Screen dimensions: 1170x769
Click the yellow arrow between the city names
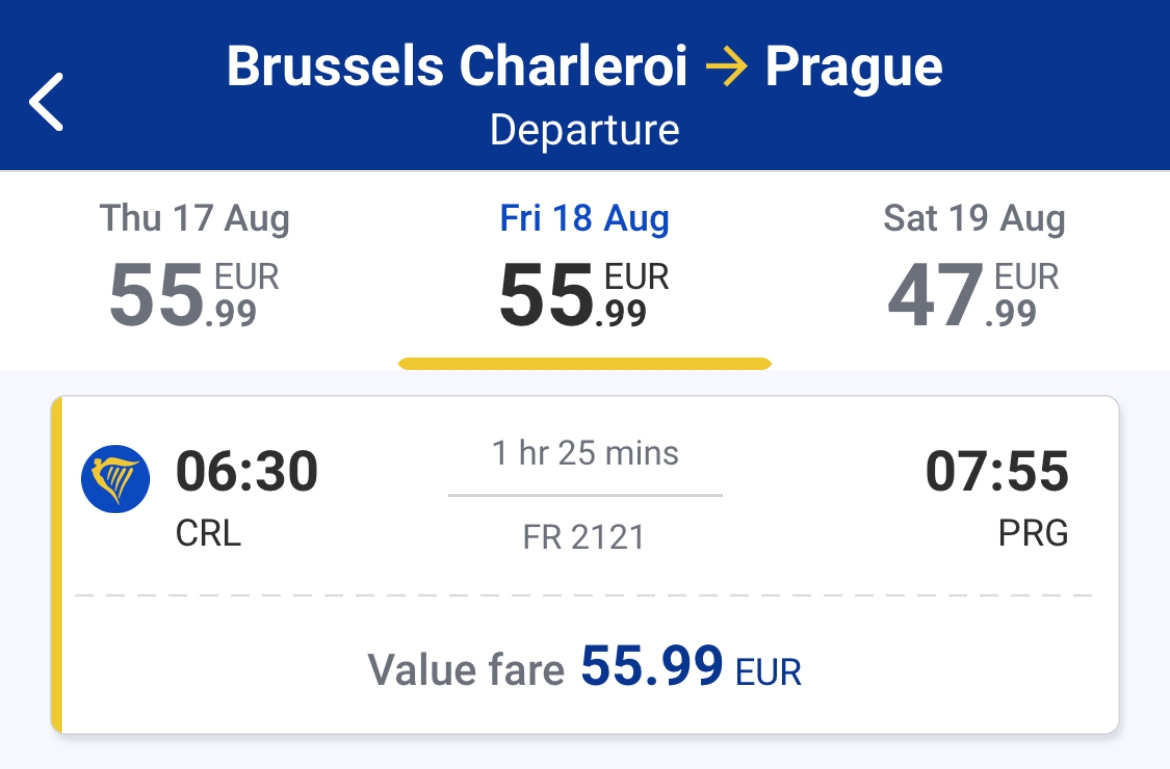726,67
